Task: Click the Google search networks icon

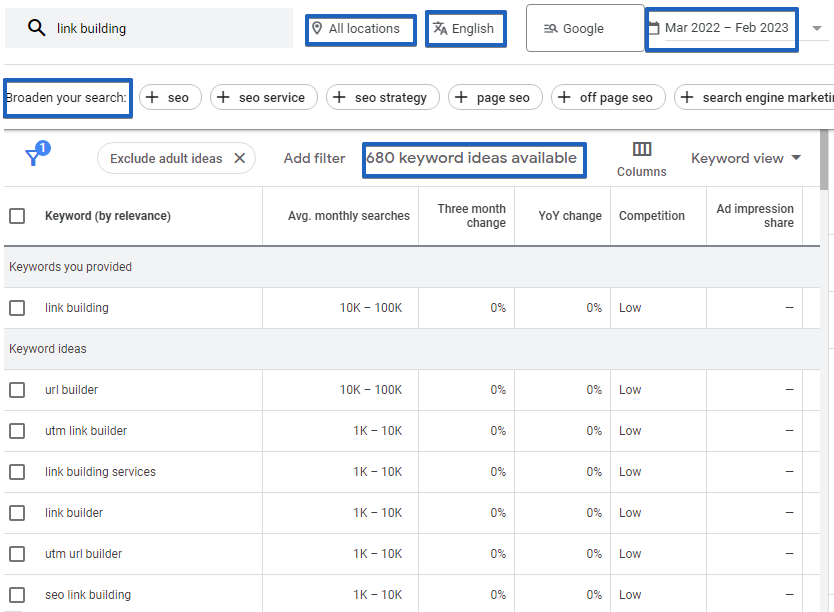Action: [x=553, y=27]
